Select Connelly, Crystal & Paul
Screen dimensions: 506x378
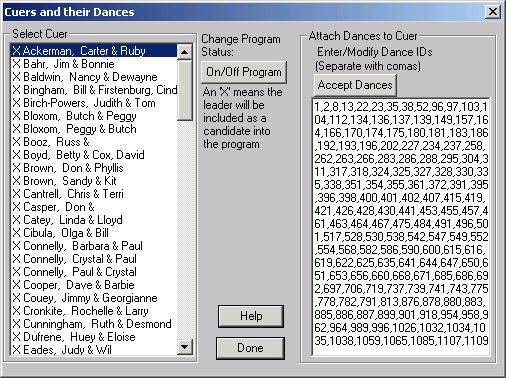pyautogui.click(x=94, y=259)
